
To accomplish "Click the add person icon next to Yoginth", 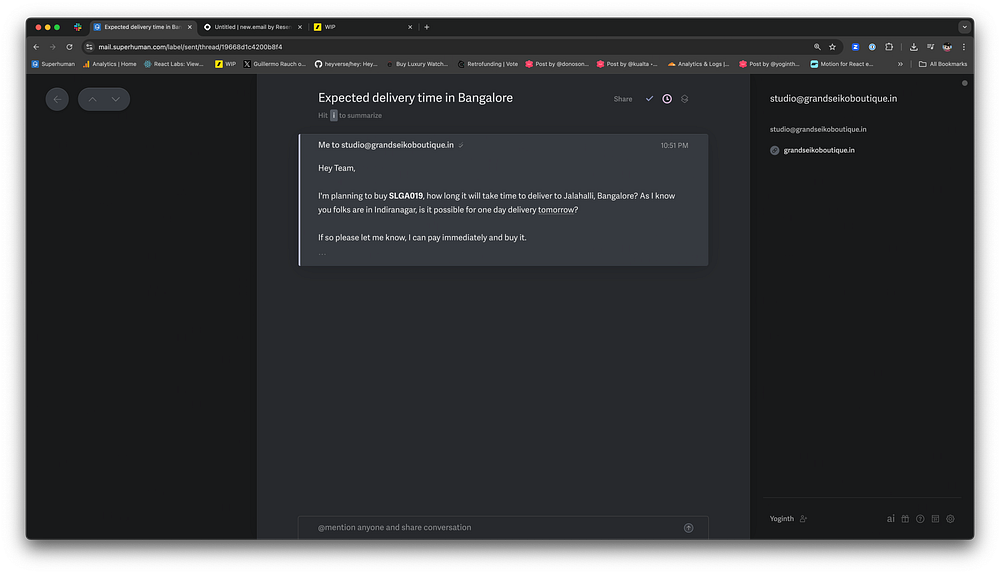I will 804,519.
